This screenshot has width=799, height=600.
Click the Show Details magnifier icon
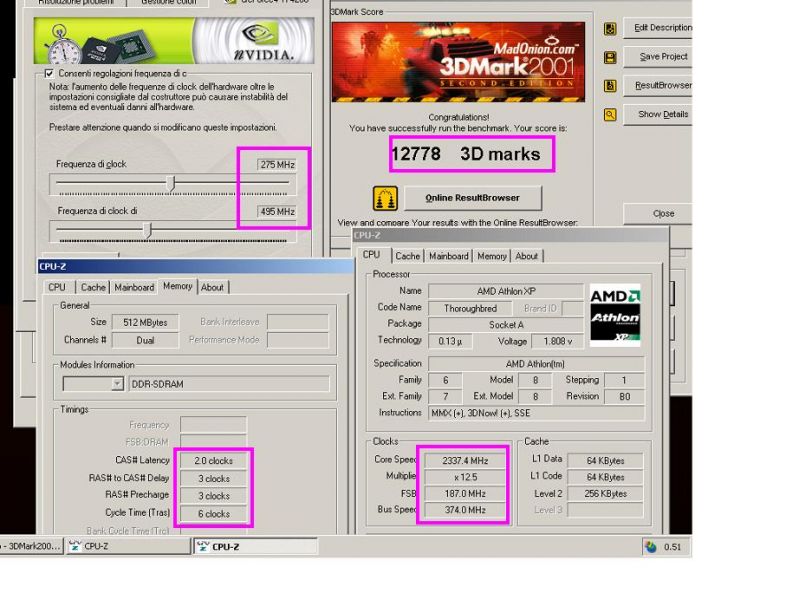[609, 115]
